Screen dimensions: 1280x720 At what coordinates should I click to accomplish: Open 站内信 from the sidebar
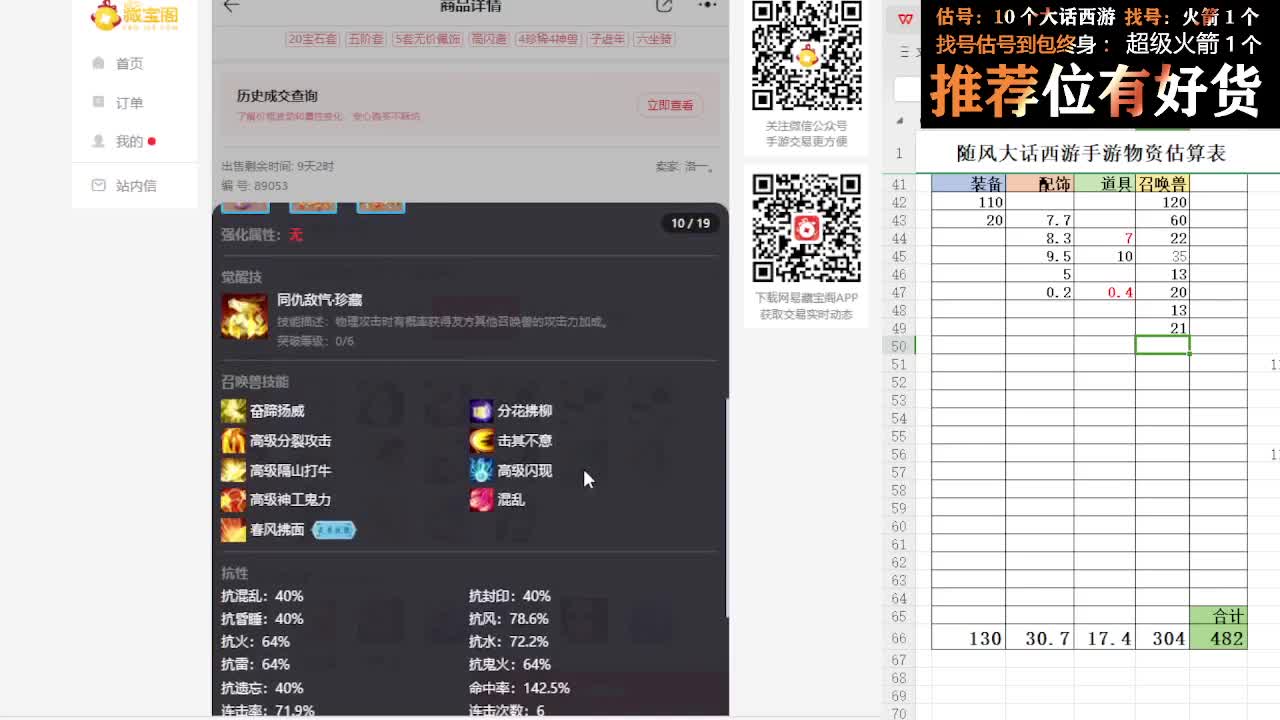coord(135,185)
